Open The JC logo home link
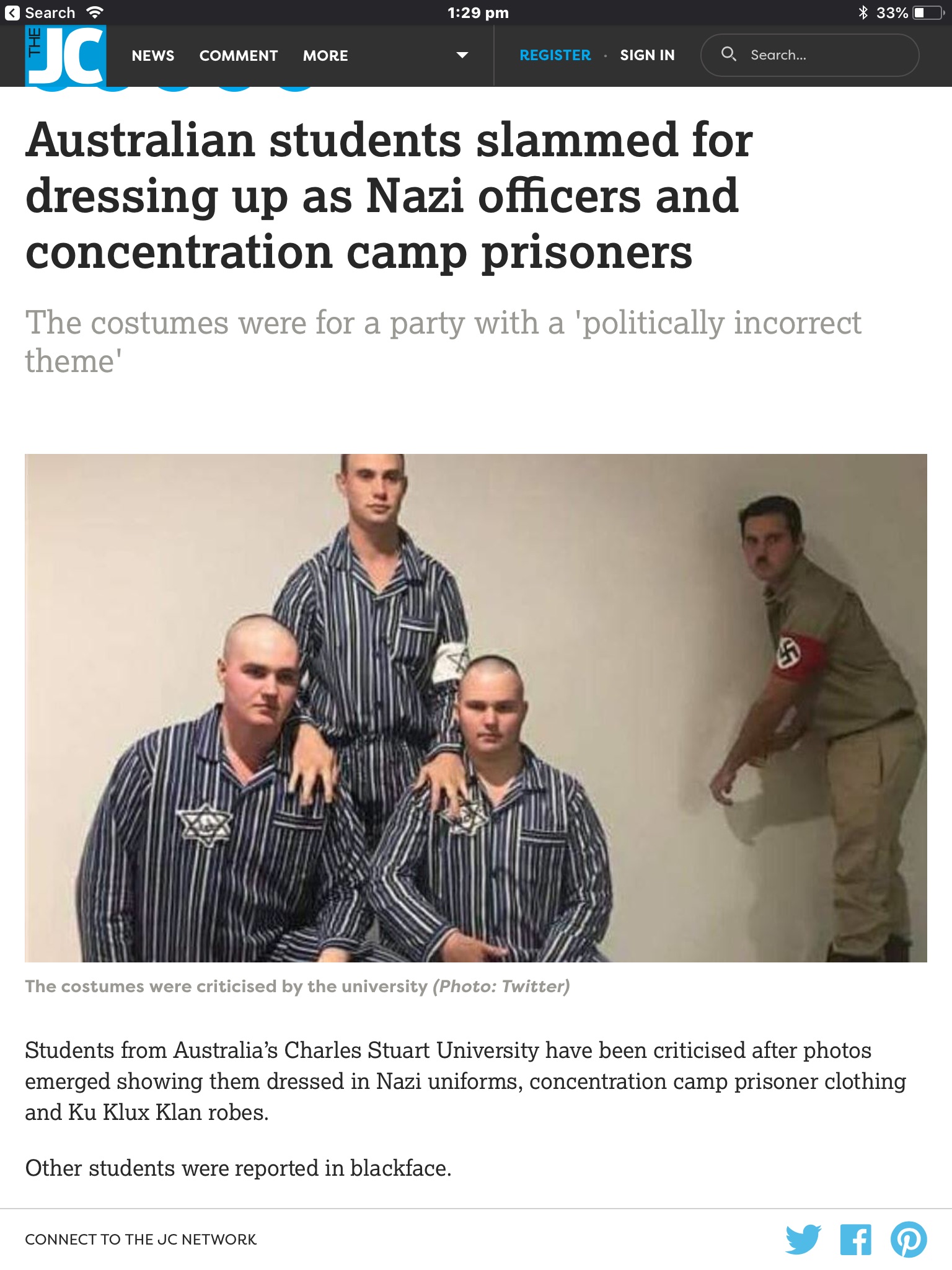952x1270 pixels. click(x=66, y=55)
